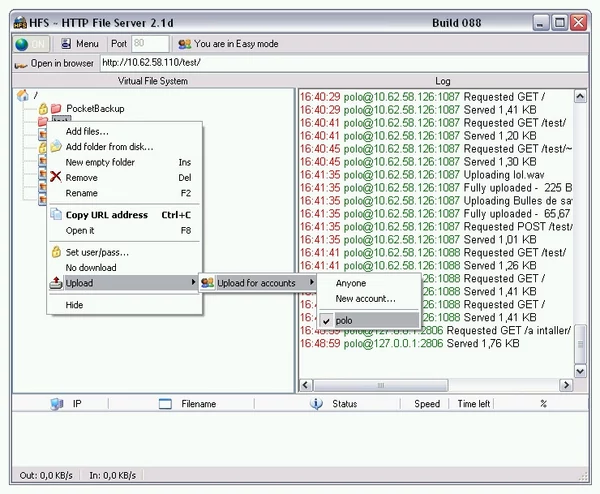Click the Easy mode users icon

point(184,44)
